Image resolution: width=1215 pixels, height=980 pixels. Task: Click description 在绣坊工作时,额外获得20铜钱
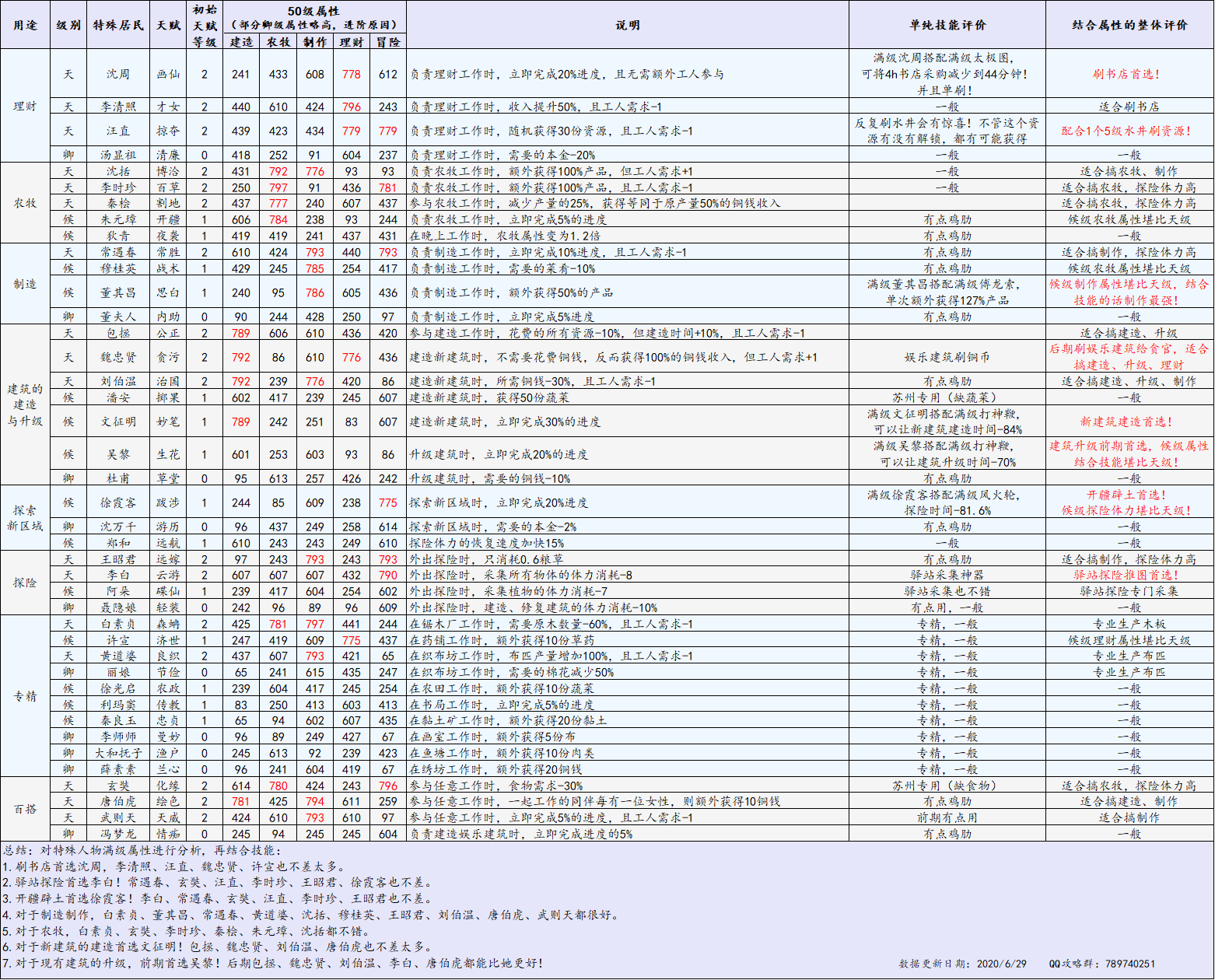pyautogui.click(x=495, y=769)
